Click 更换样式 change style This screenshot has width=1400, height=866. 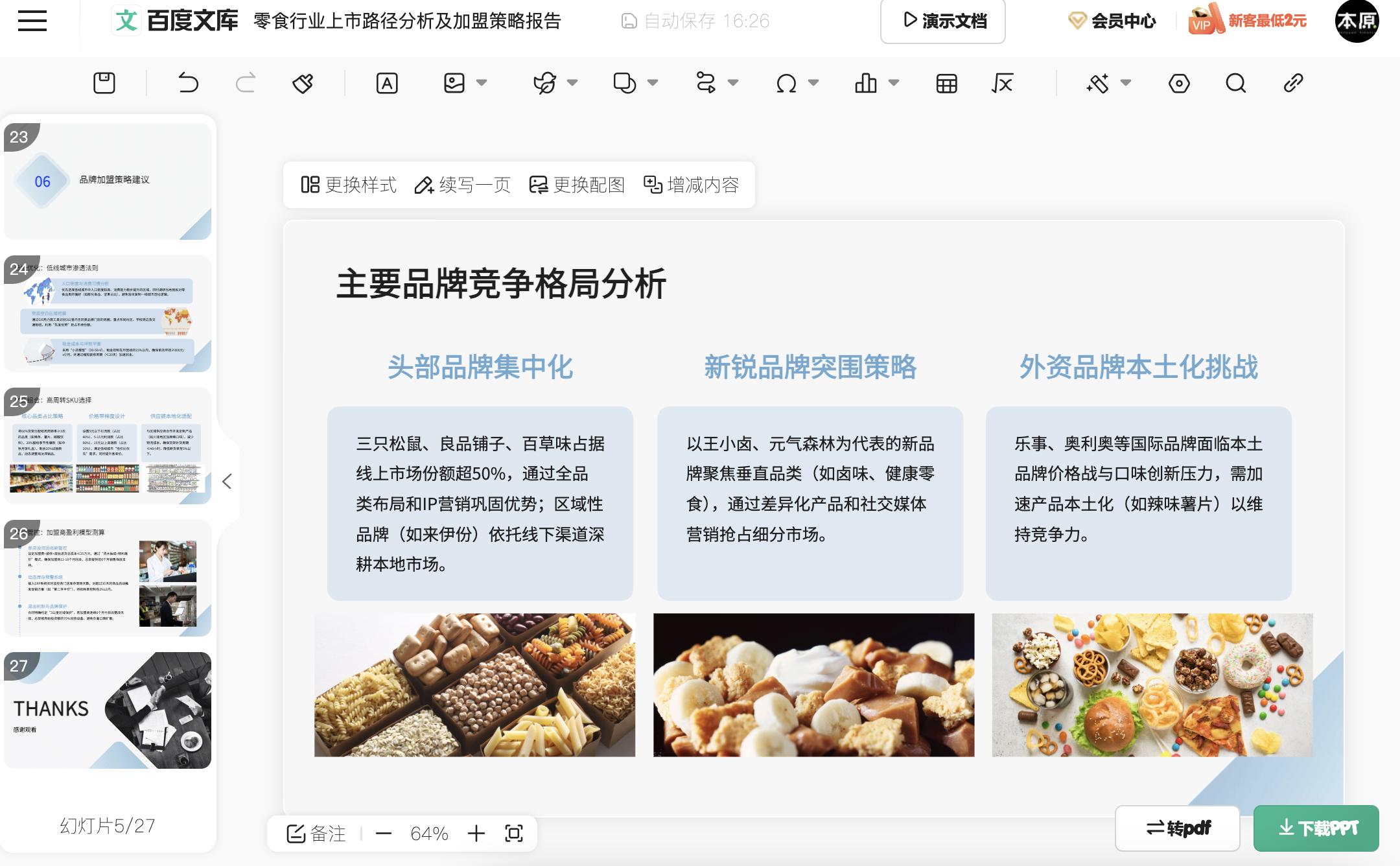coord(349,185)
